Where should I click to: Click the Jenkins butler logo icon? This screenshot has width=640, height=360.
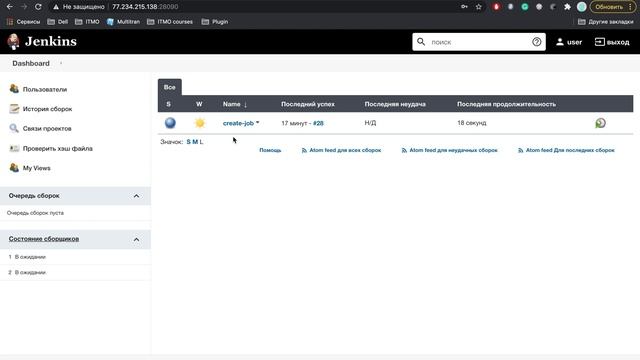click(13, 42)
